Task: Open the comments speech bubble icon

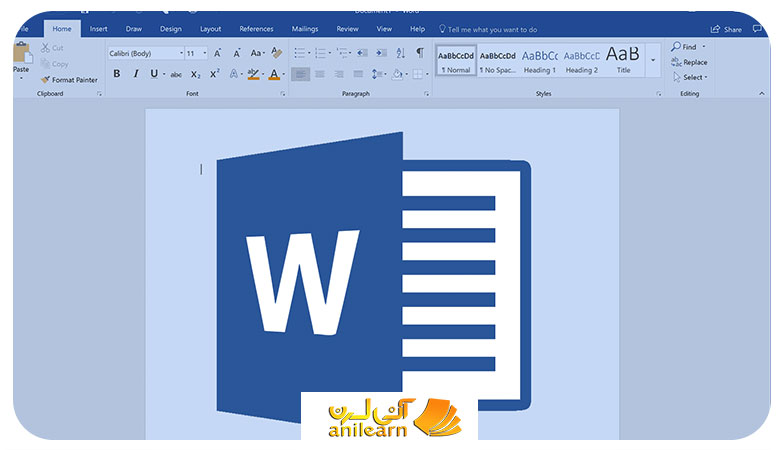Action: [x=757, y=29]
